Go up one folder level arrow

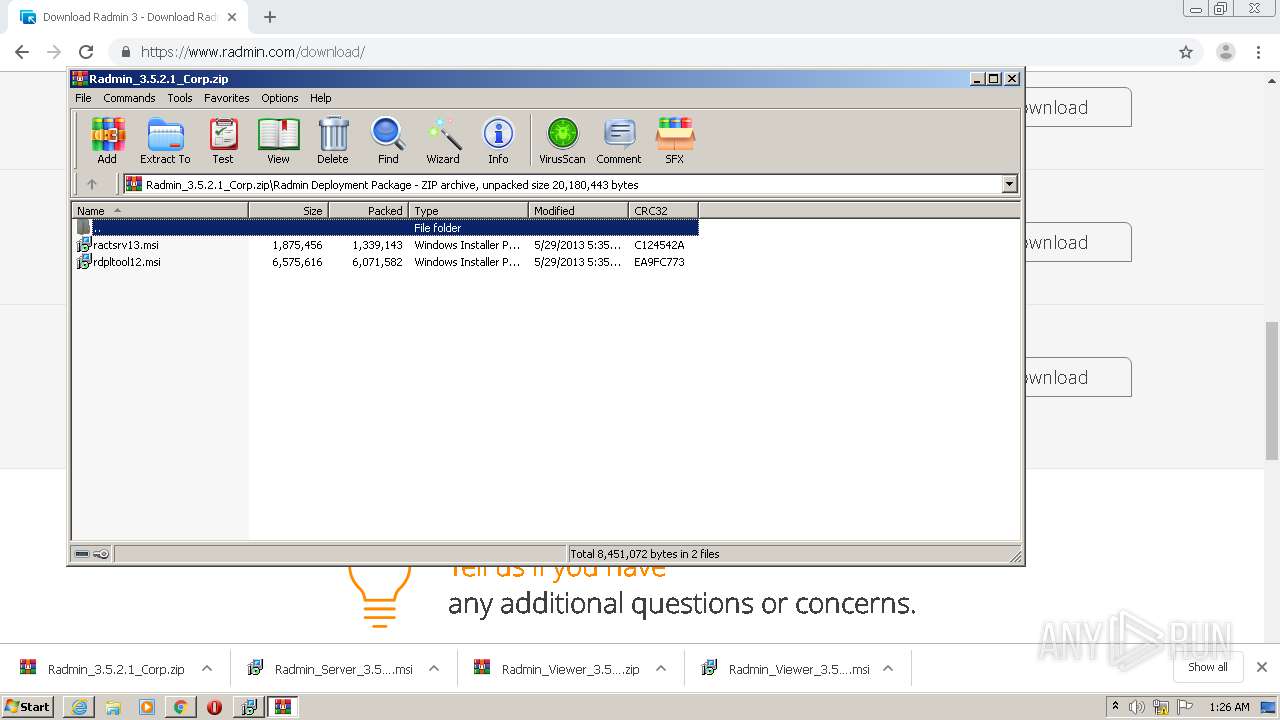pos(92,184)
